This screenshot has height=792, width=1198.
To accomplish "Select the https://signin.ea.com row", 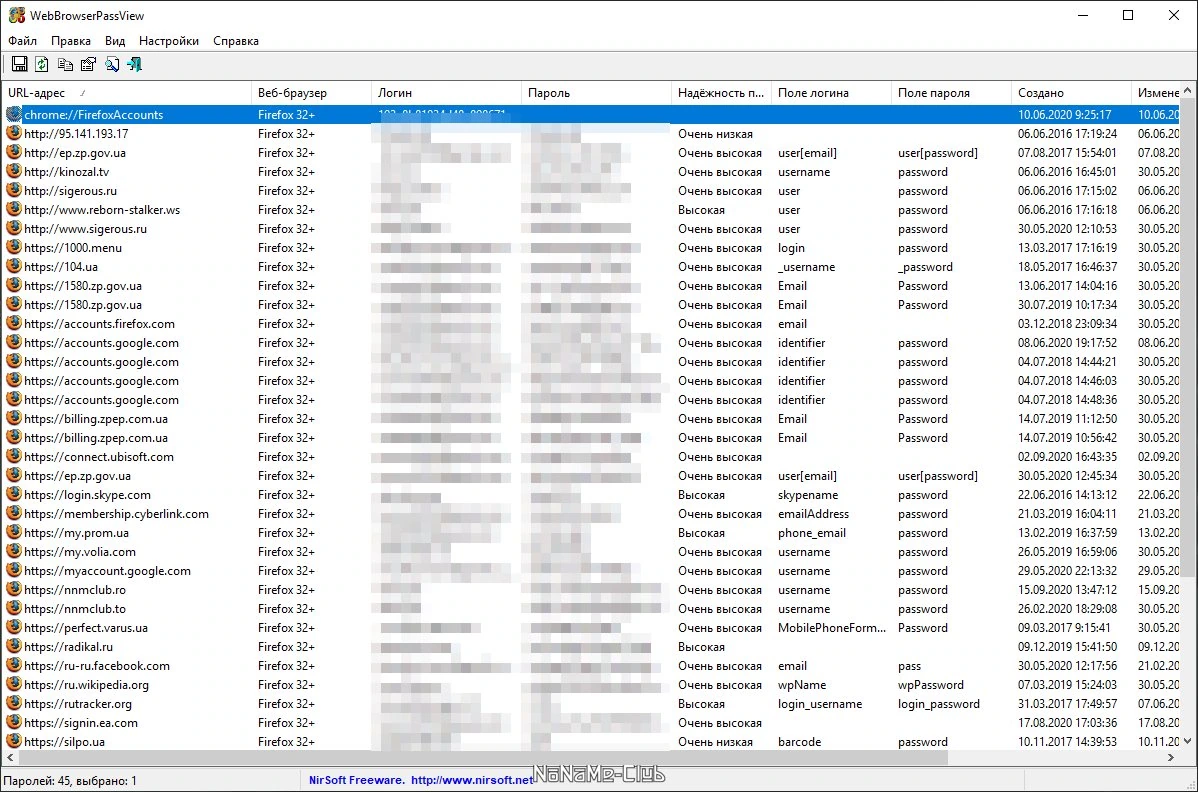I will point(591,722).
